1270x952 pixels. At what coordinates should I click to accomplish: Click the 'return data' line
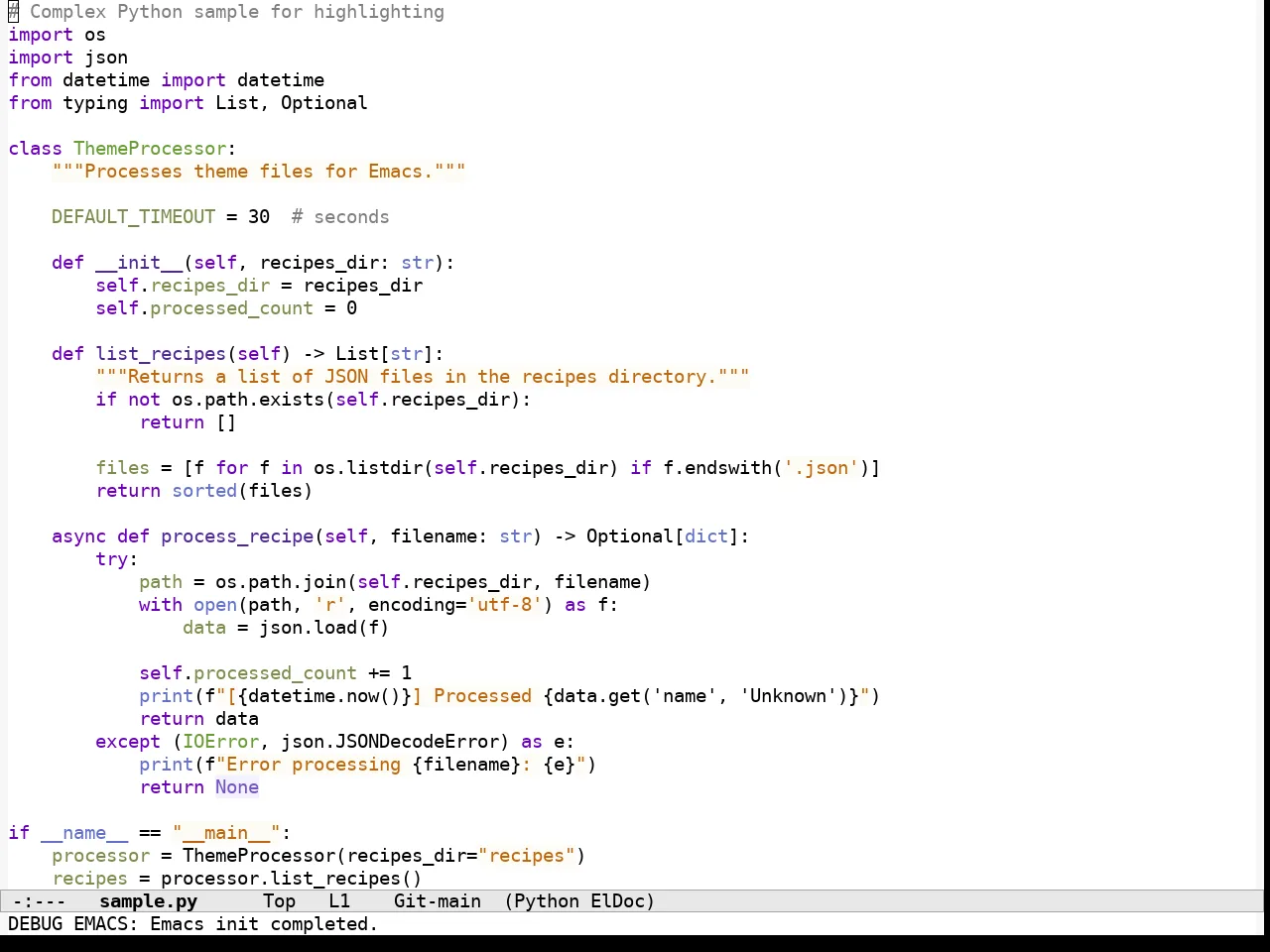[198, 719]
